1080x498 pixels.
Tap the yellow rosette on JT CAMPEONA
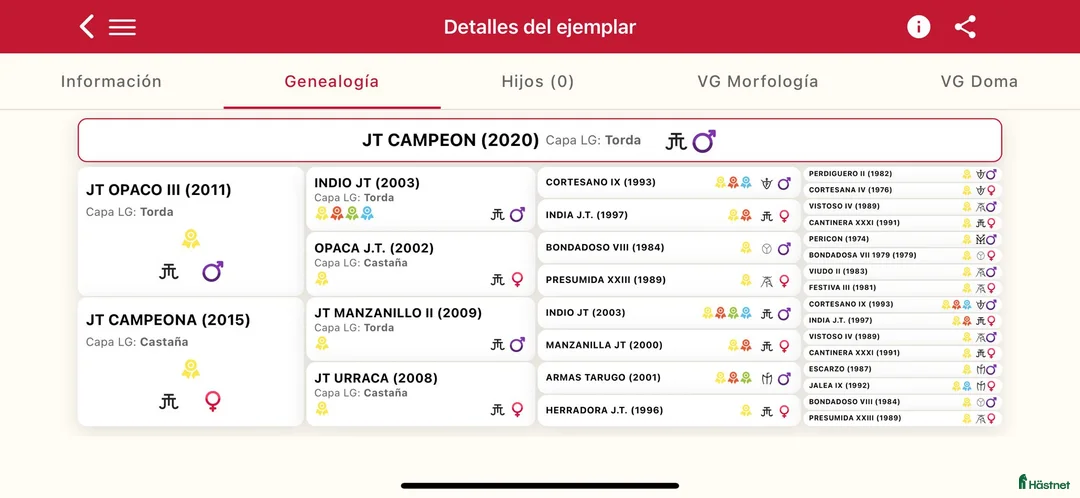click(190, 369)
